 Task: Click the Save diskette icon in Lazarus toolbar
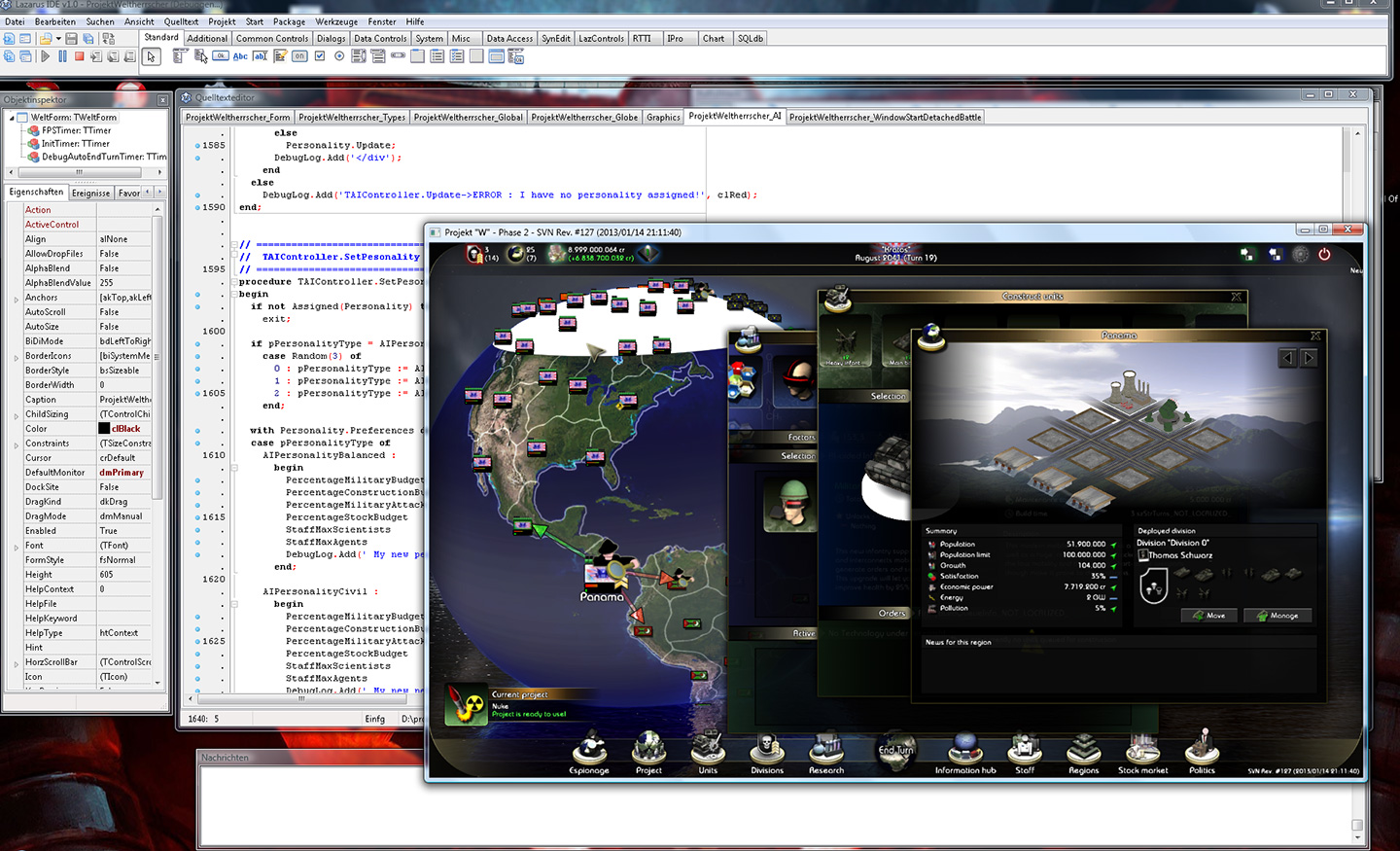71,39
